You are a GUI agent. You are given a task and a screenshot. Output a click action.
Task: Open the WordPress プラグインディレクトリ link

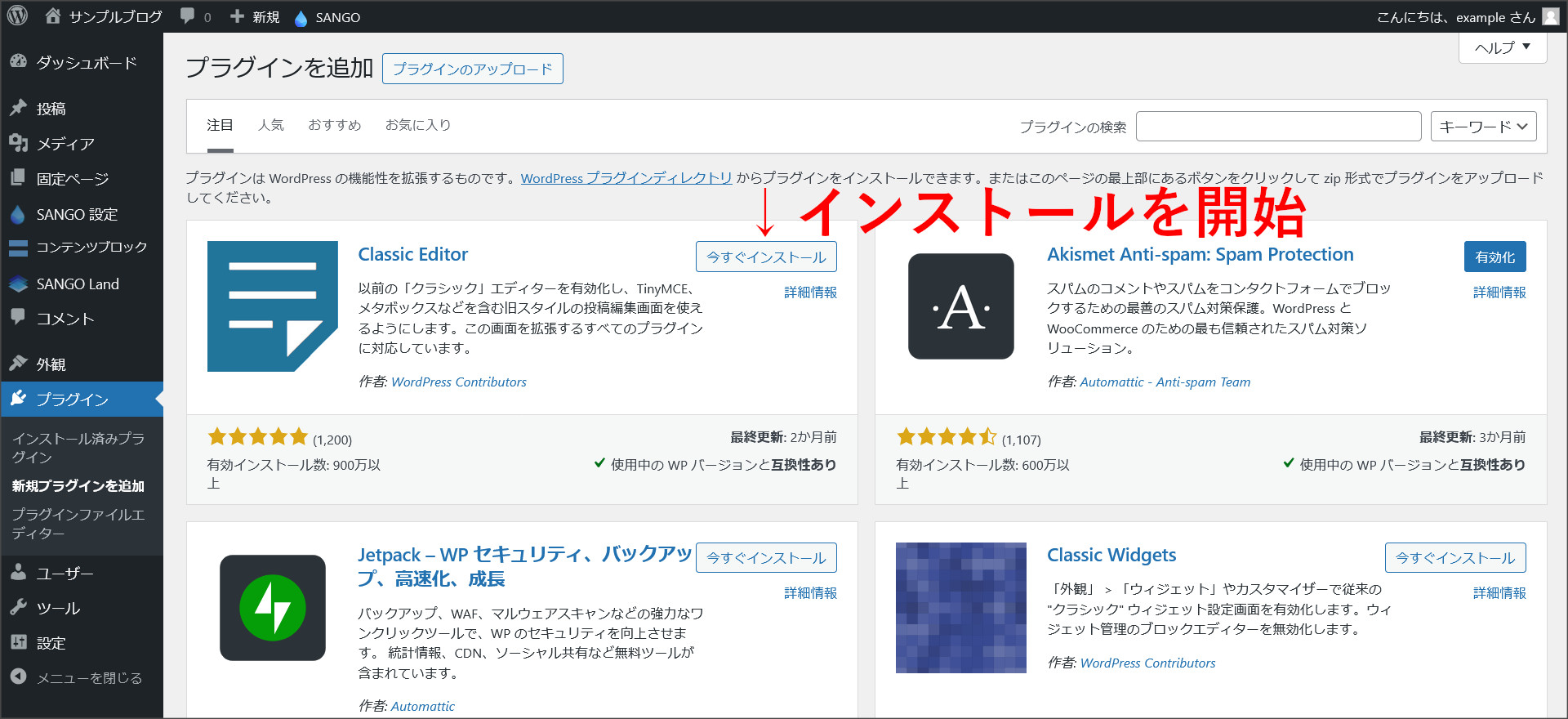point(626,178)
